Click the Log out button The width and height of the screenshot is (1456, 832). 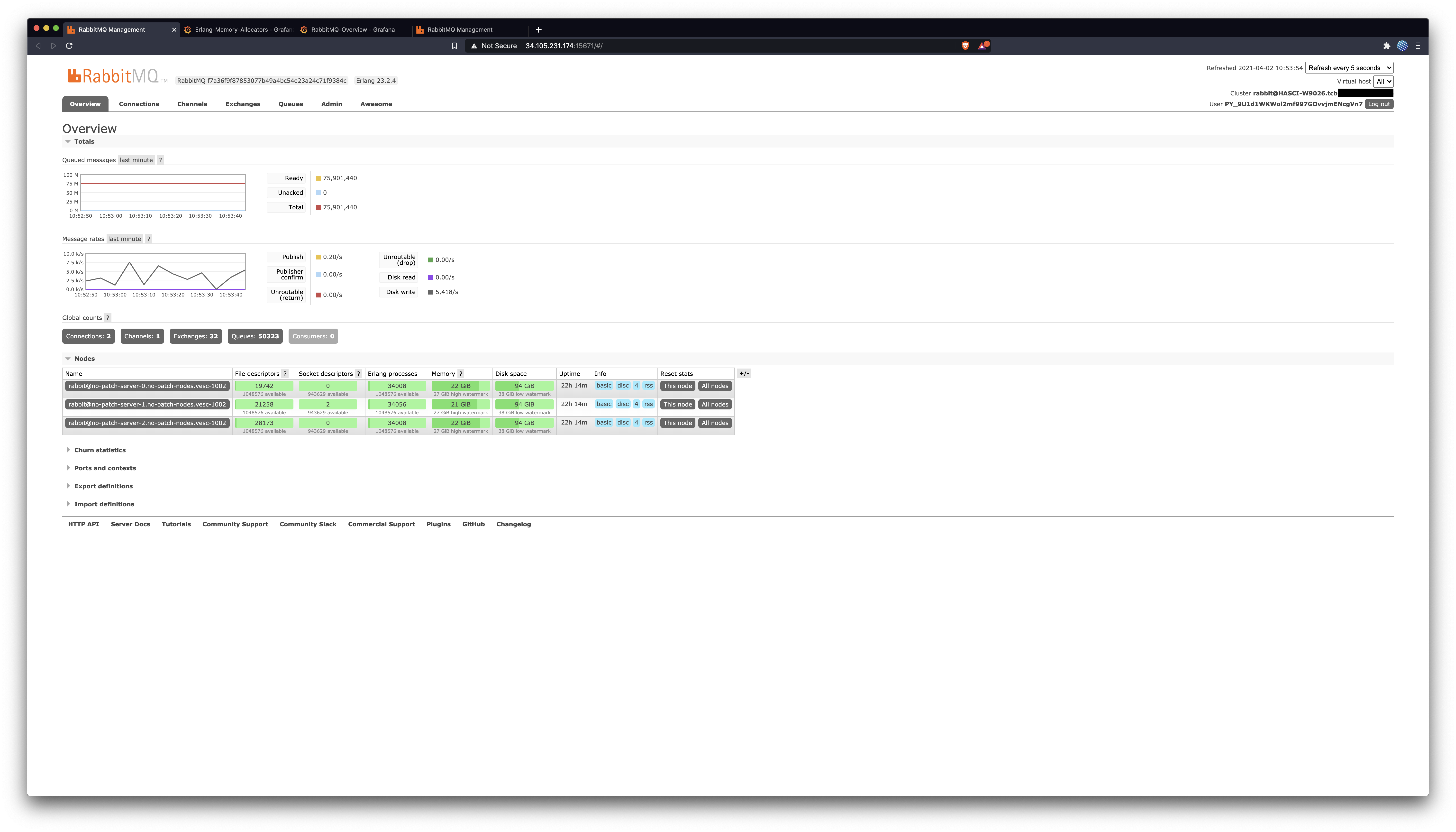tap(1378, 104)
